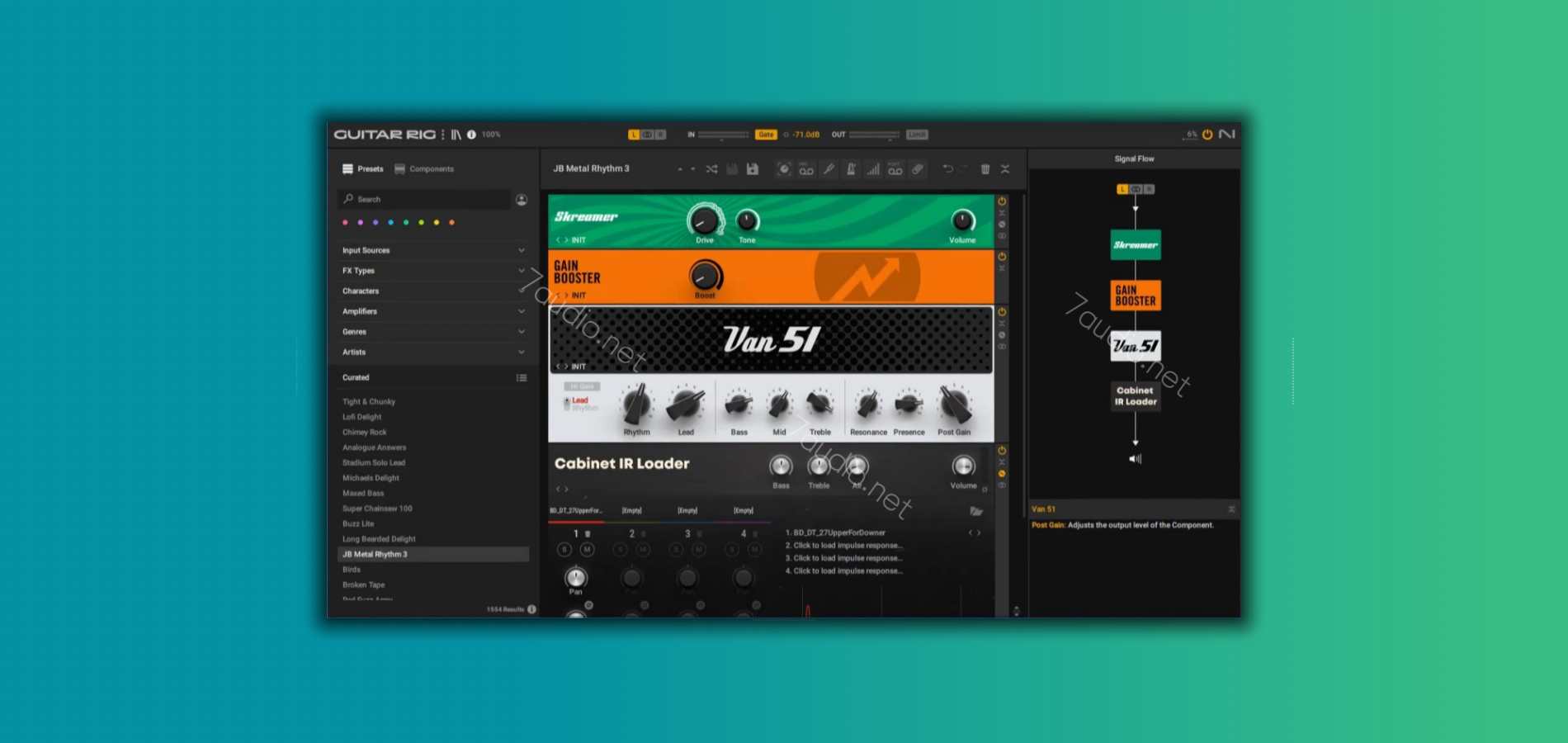The height and width of the screenshot is (743, 1568).
Task: Select the JB Metal Rhythm 3 preset
Action: tap(433, 555)
